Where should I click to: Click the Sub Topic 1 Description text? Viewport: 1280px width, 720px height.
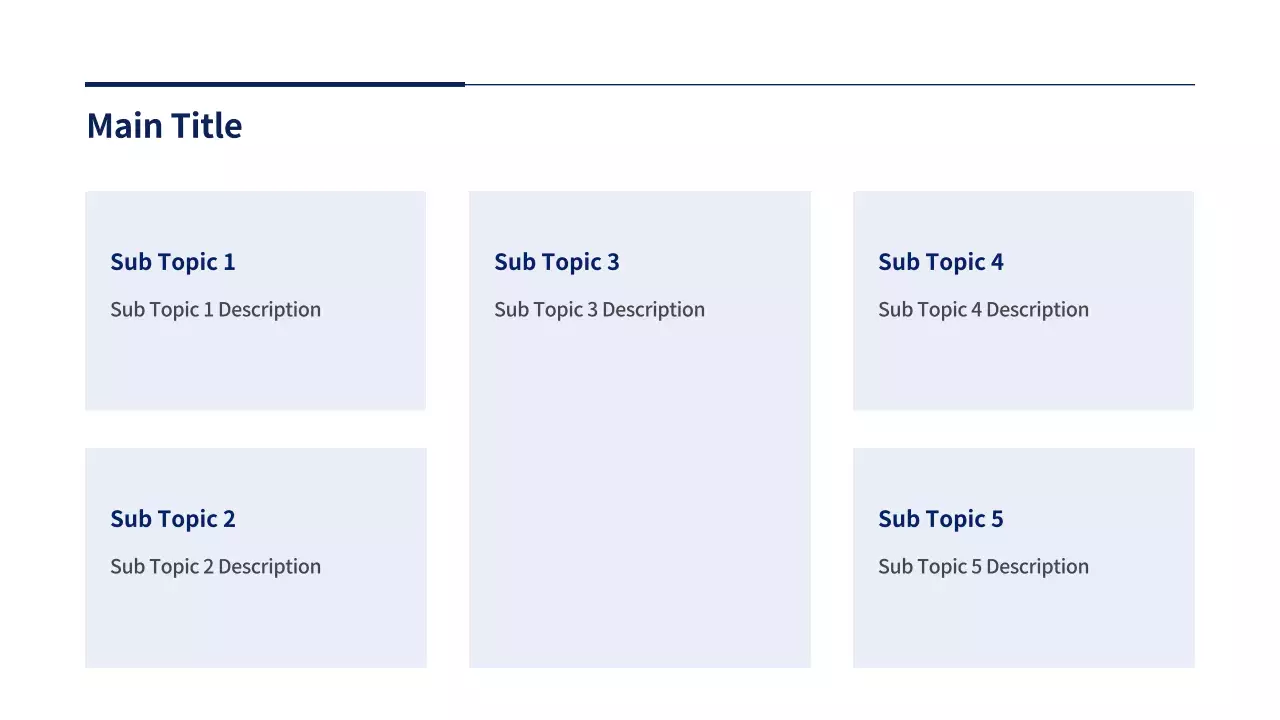[x=215, y=310]
